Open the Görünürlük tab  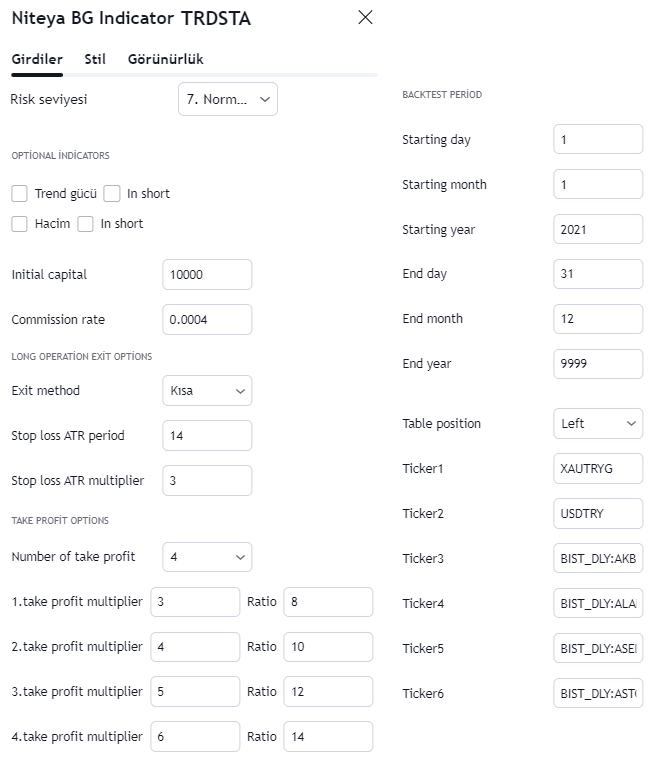pos(165,59)
